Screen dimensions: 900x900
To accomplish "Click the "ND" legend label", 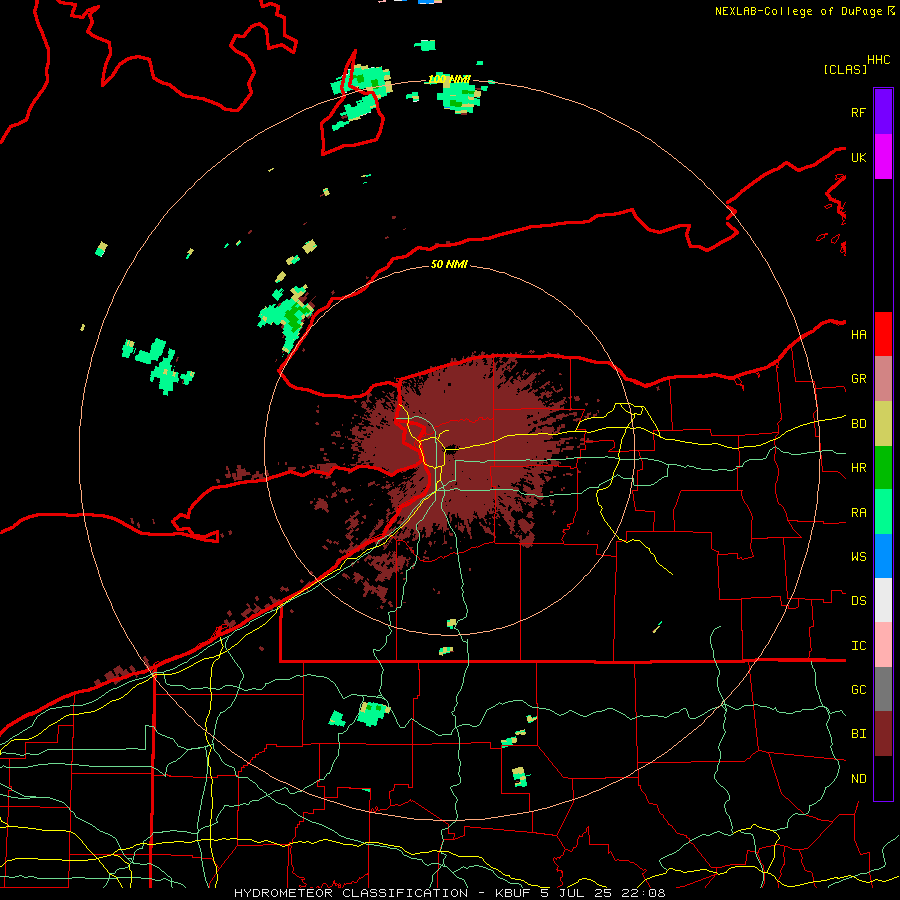I will click(858, 779).
